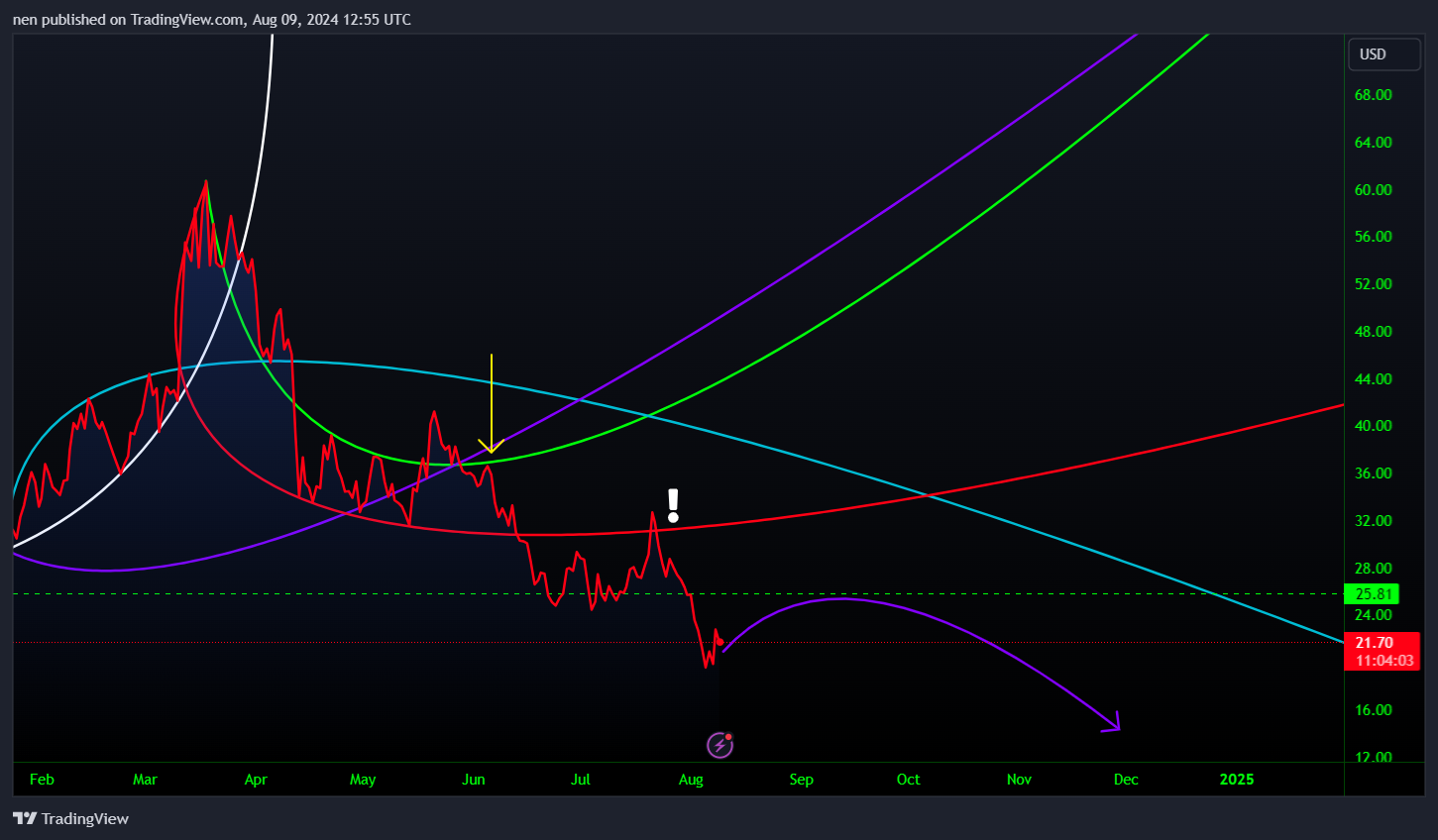Click the Dec label on time axis
Image resolution: width=1438 pixels, height=840 pixels.
(x=1126, y=780)
